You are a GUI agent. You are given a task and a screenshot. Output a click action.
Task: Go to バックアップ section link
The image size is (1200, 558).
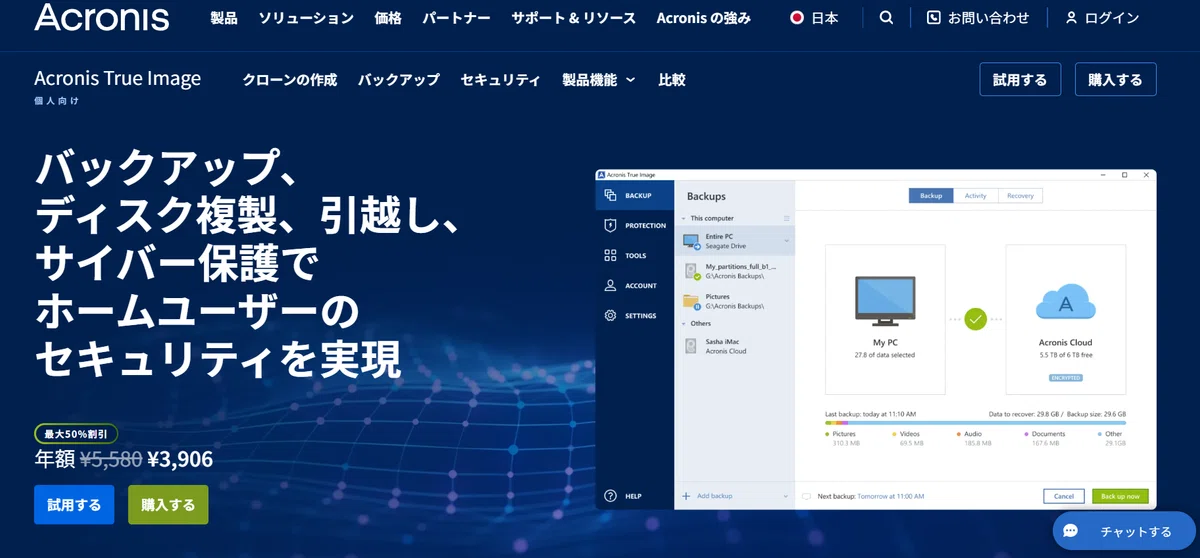pyautogui.click(x=399, y=80)
